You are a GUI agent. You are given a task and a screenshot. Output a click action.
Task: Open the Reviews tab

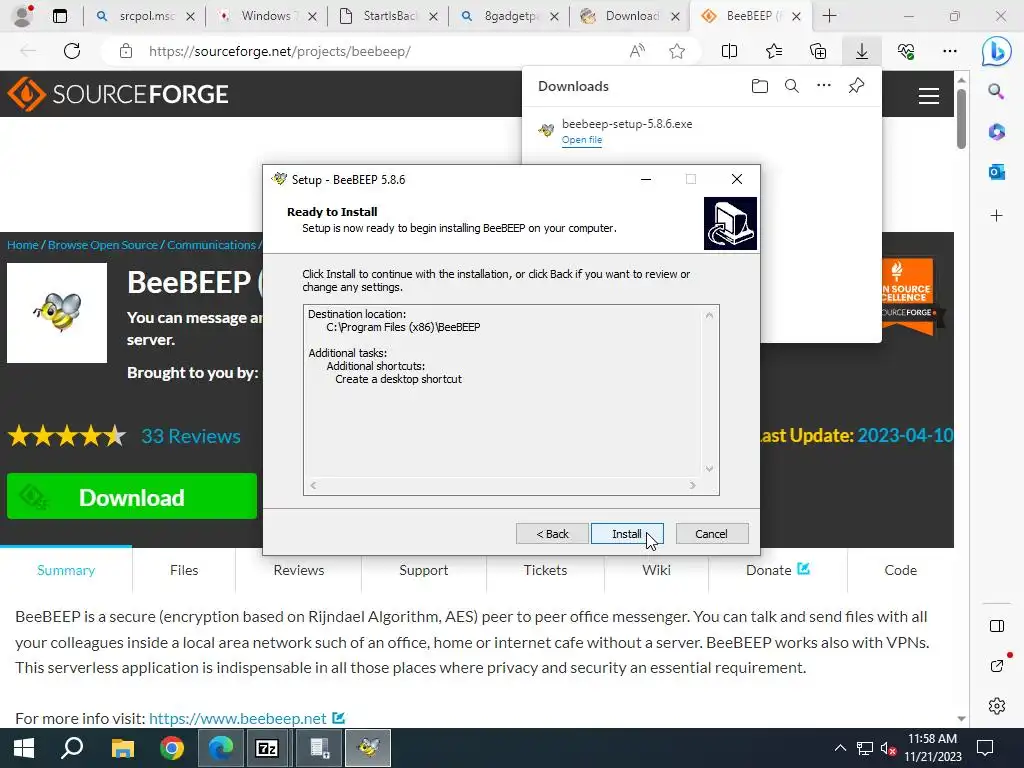(x=298, y=570)
